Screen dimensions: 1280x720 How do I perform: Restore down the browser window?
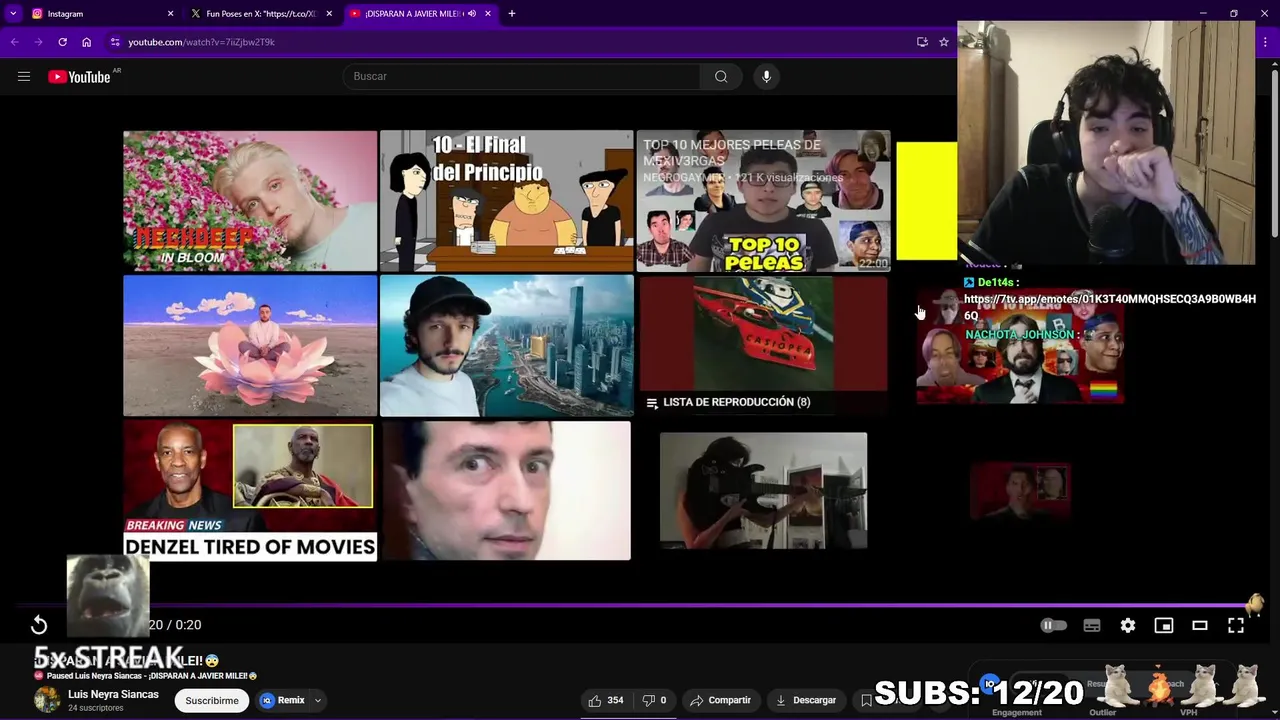click(x=1233, y=14)
